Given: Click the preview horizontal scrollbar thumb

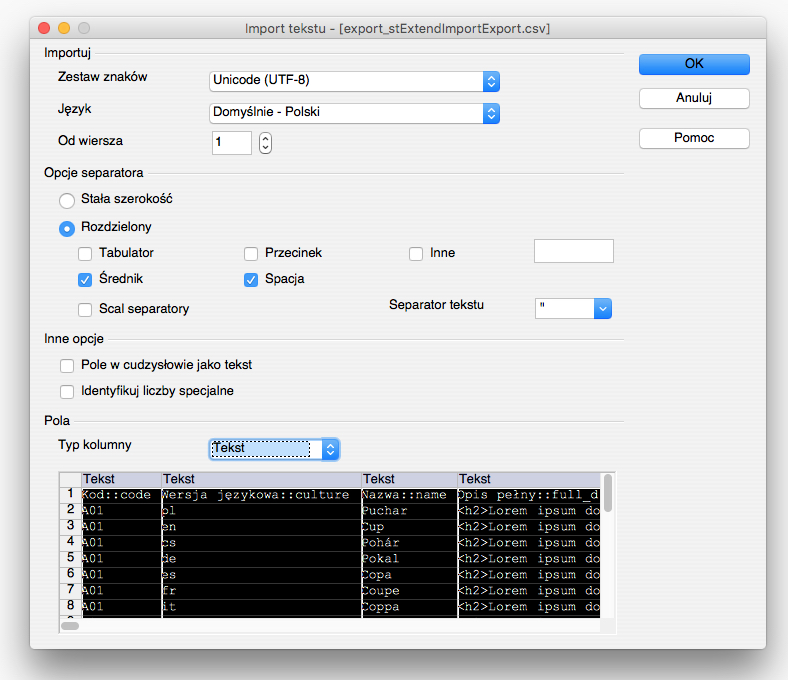Looking at the screenshot, I should [70, 626].
